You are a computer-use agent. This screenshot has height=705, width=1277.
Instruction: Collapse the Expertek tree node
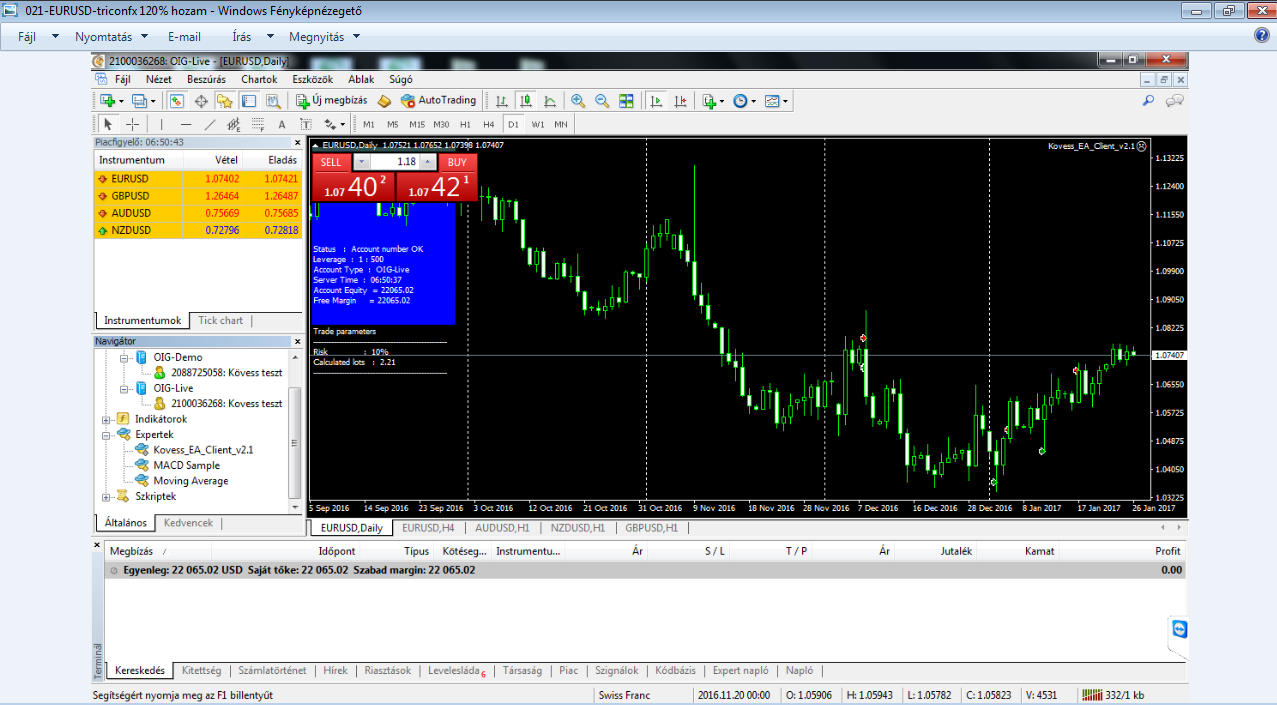pos(108,435)
